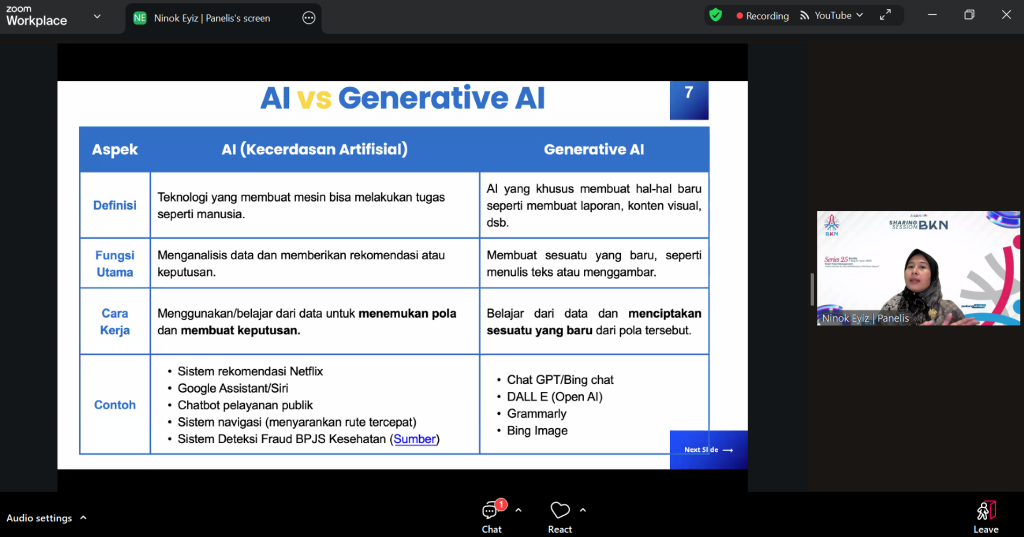Click 'DALL E (Open AI)' bullet
Viewport: 1024px width, 537px height.
555,397
